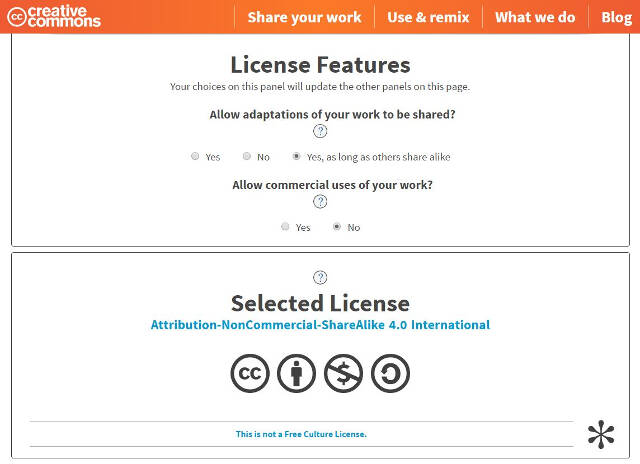Open the What we do menu
This screenshot has width=640, height=464.
pos(535,17)
